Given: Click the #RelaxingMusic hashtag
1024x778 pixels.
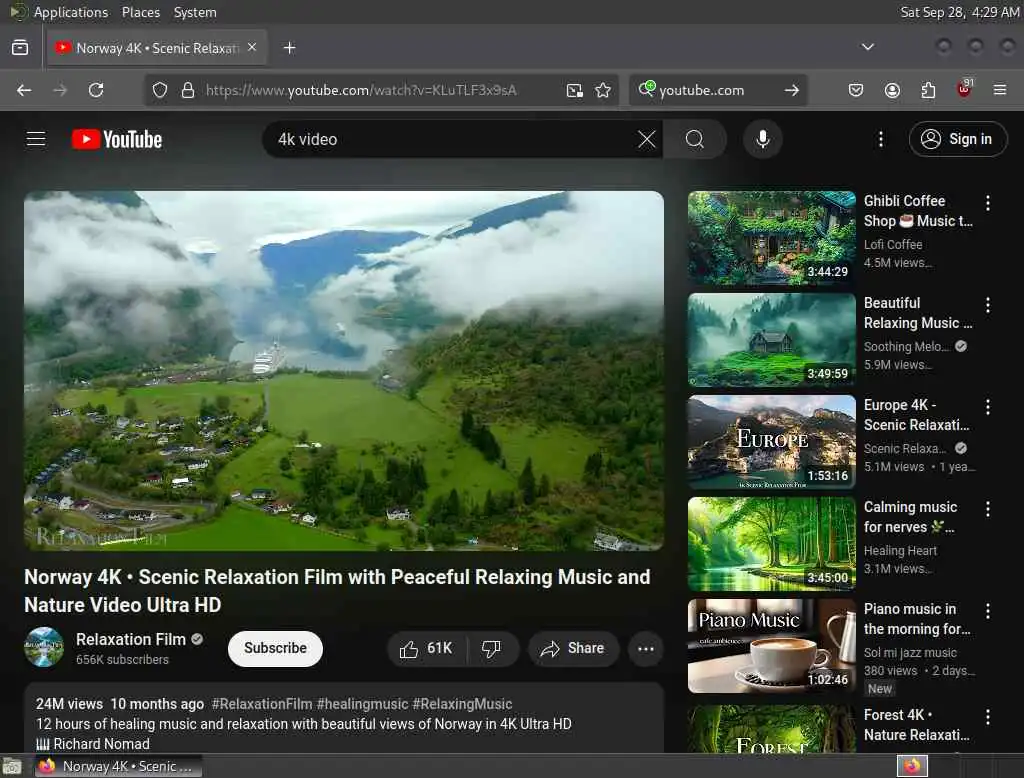Looking at the screenshot, I should pyautogui.click(x=462, y=704).
